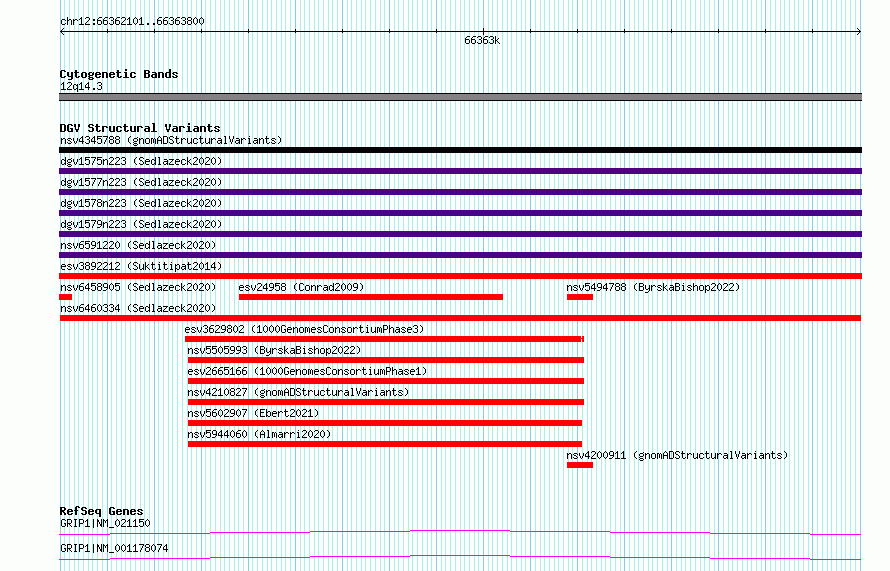Click the Cytogenetic Bands track heading
This screenshot has width=890, height=571.
pos(119,74)
